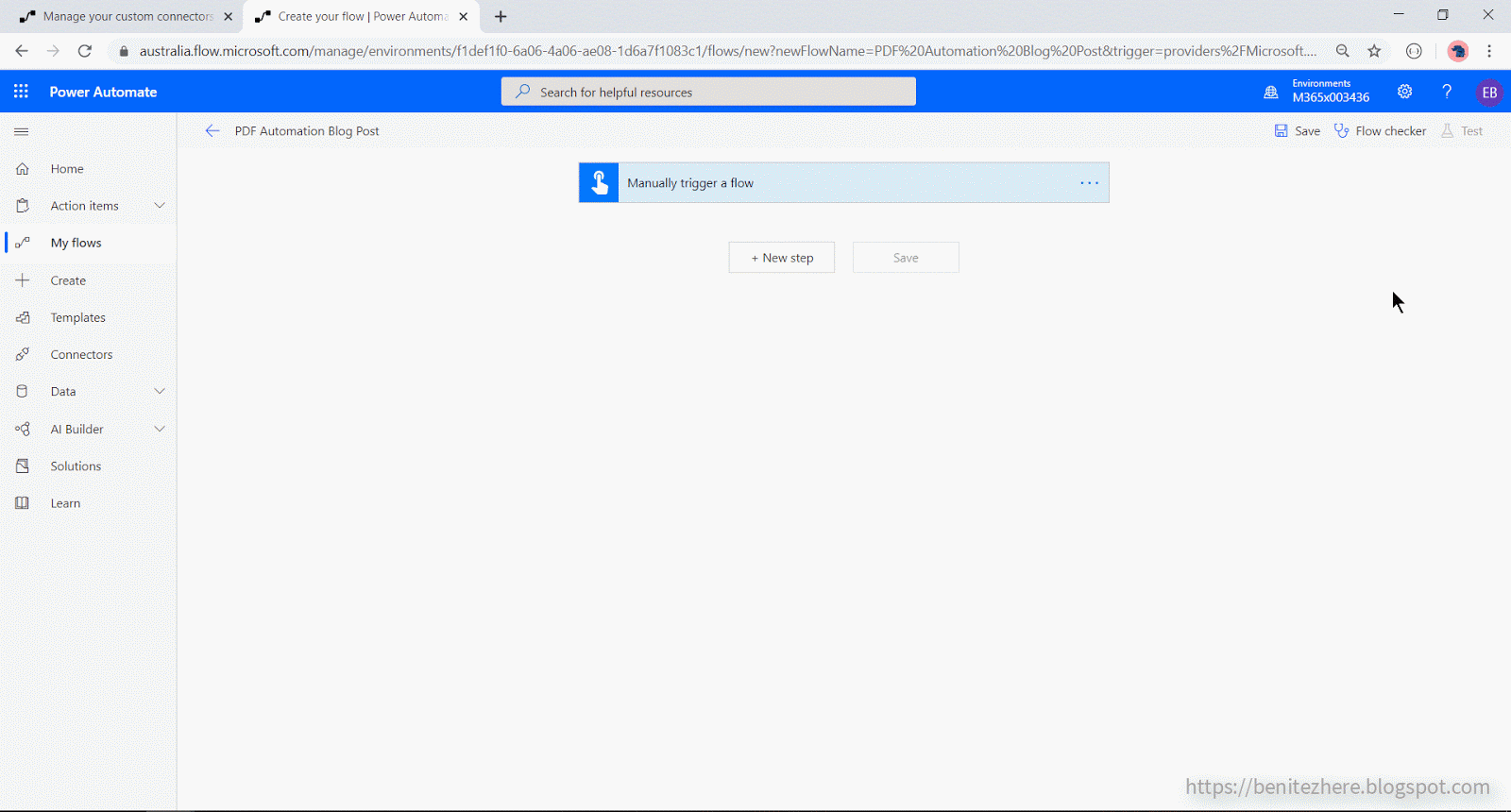Click the extension icon beside the star
Image resolution: width=1511 pixels, height=812 pixels.
pos(1414,51)
